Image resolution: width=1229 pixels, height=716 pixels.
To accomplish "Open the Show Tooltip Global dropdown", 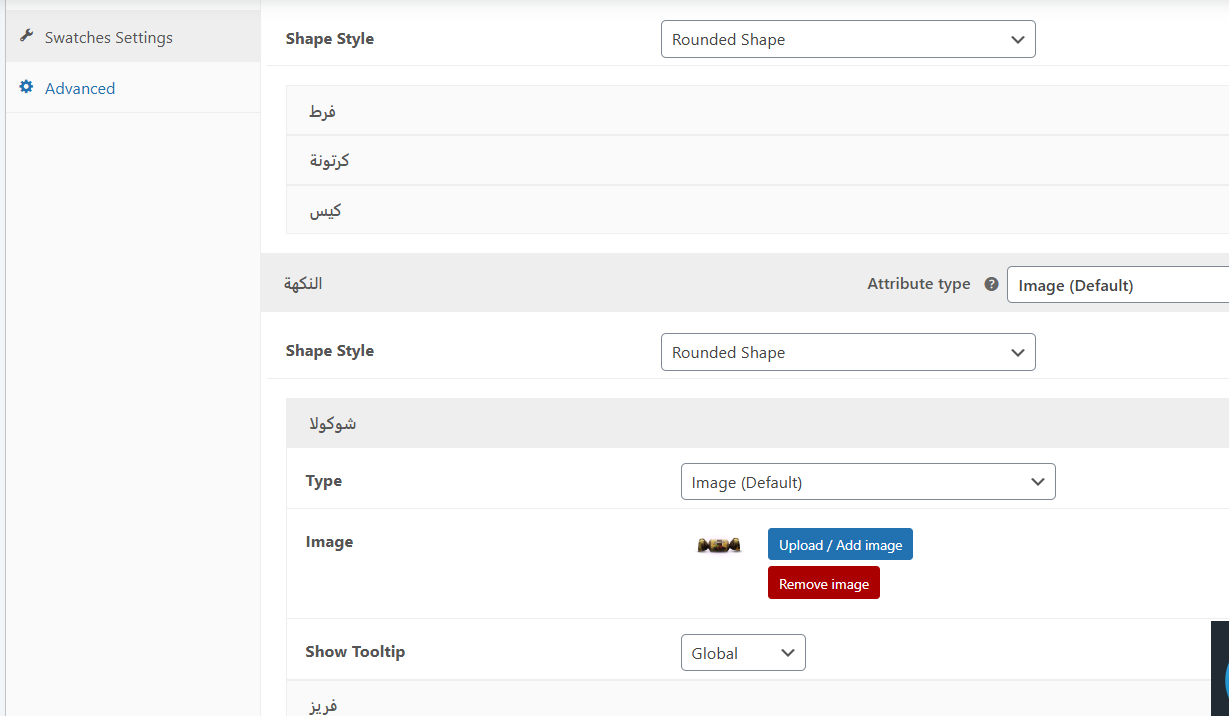I will (x=742, y=653).
